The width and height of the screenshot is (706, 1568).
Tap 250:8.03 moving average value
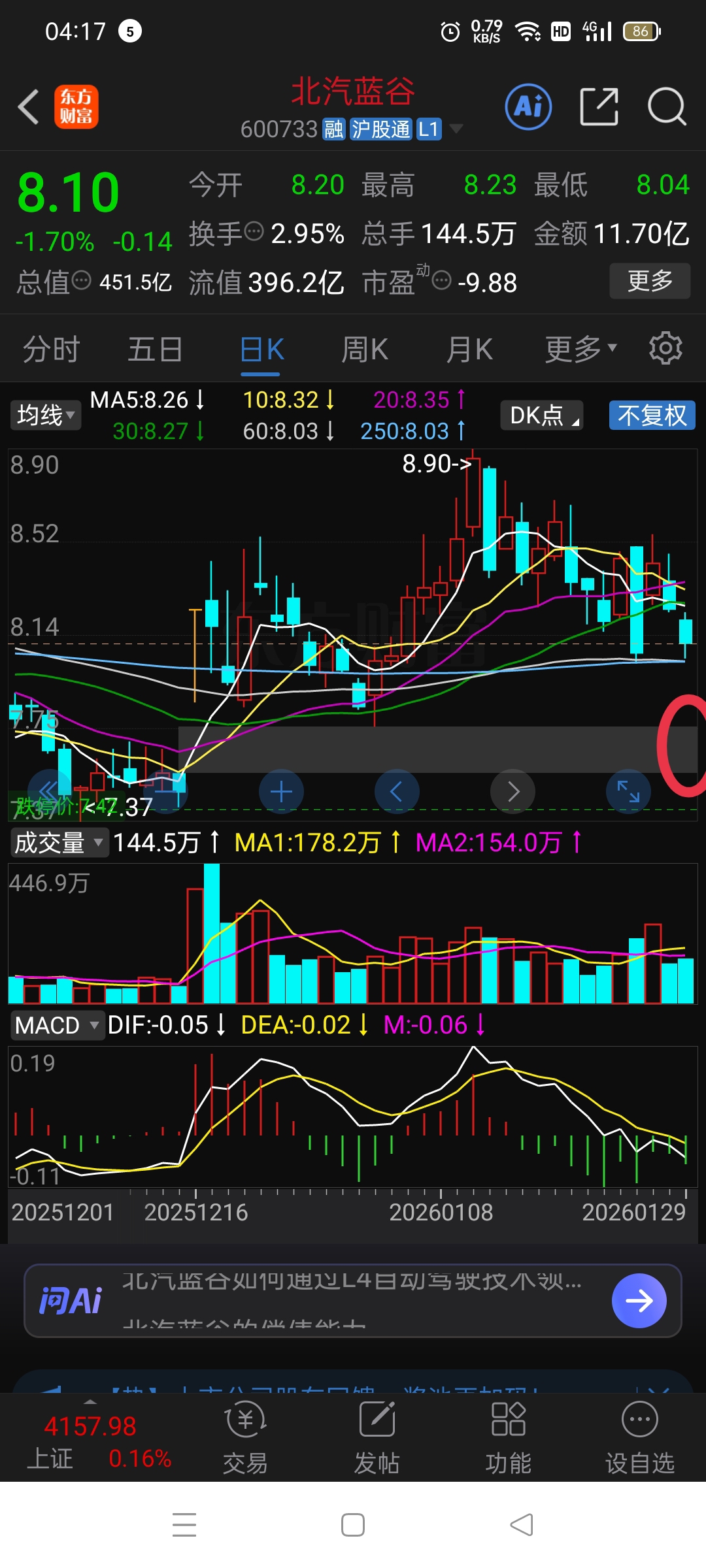[x=412, y=431]
